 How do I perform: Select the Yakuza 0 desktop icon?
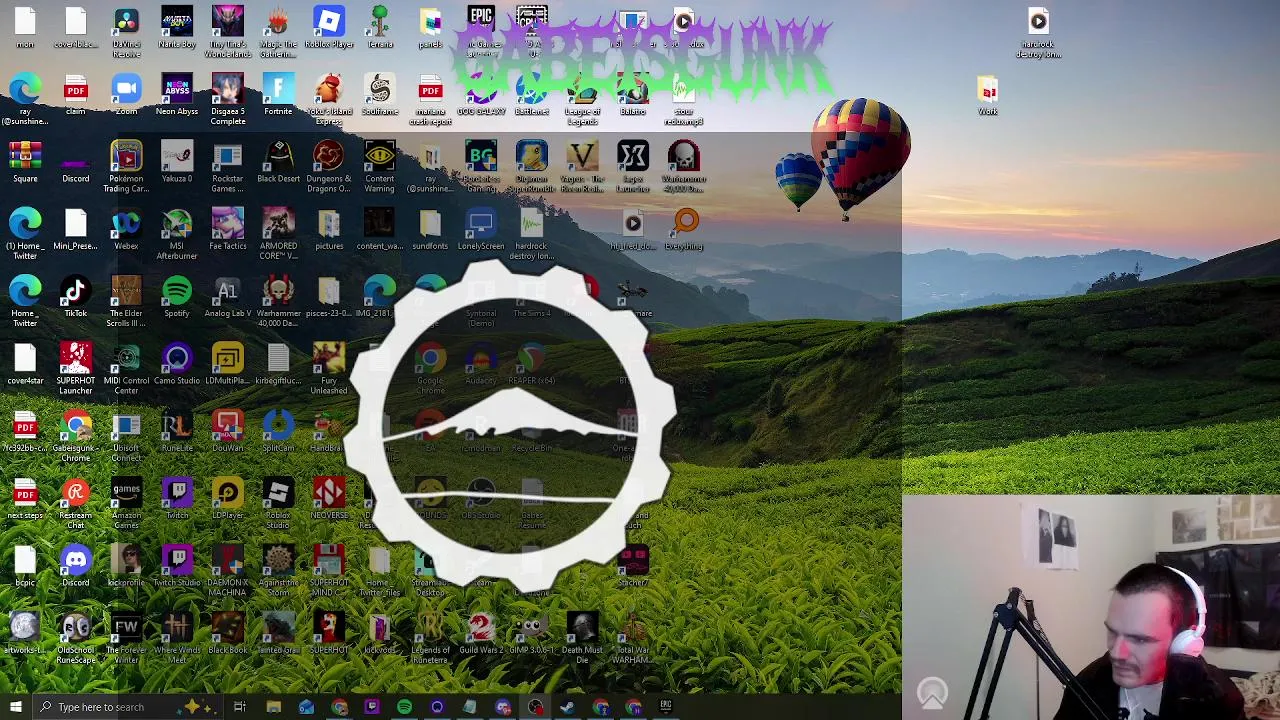pos(177,162)
